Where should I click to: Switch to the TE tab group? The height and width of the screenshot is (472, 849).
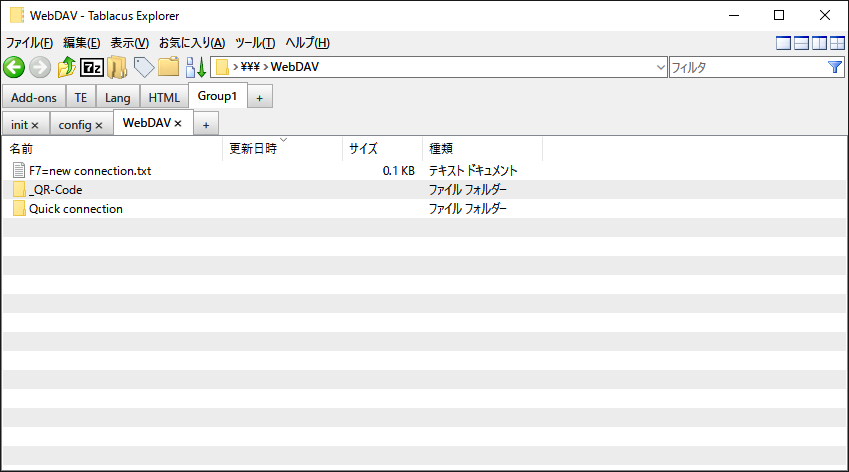(81, 97)
